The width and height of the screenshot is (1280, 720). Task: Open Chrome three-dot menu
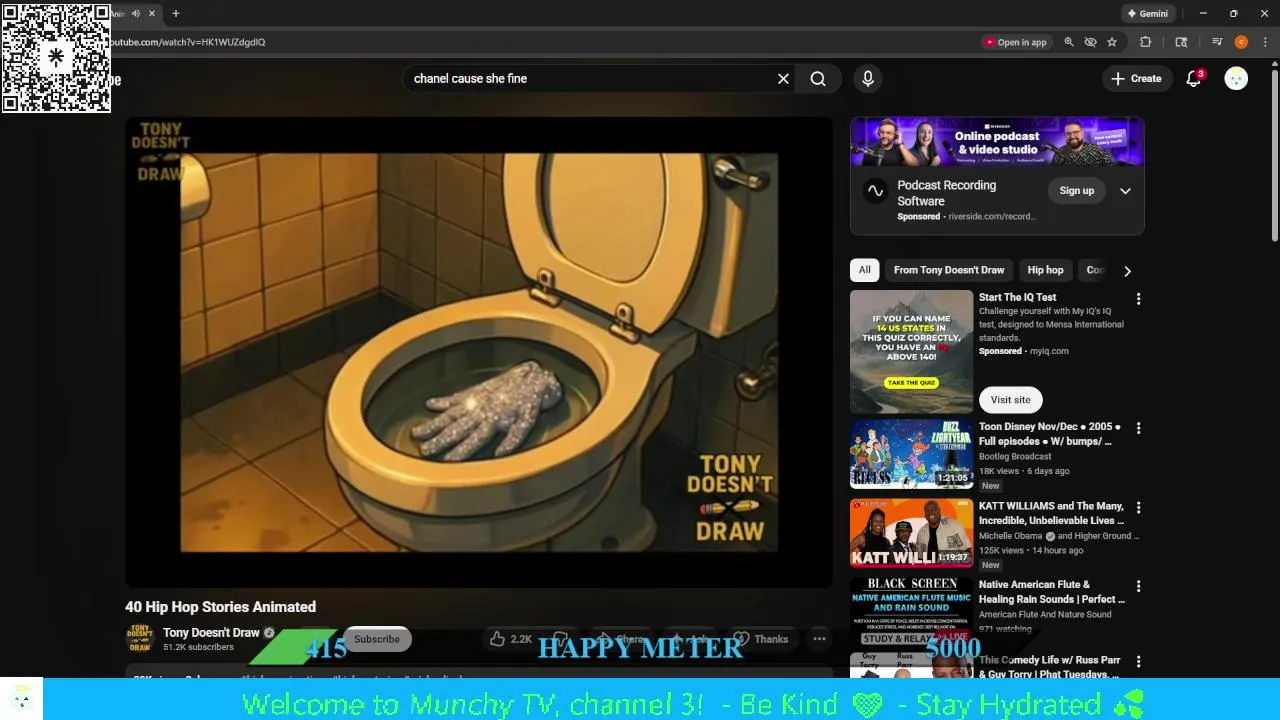click(x=1265, y=42)
